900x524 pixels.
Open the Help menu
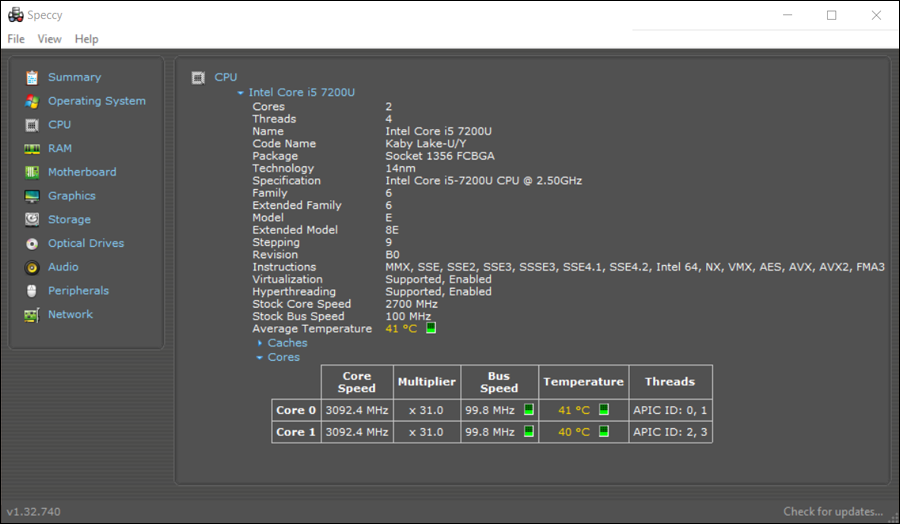click(87, 39)
